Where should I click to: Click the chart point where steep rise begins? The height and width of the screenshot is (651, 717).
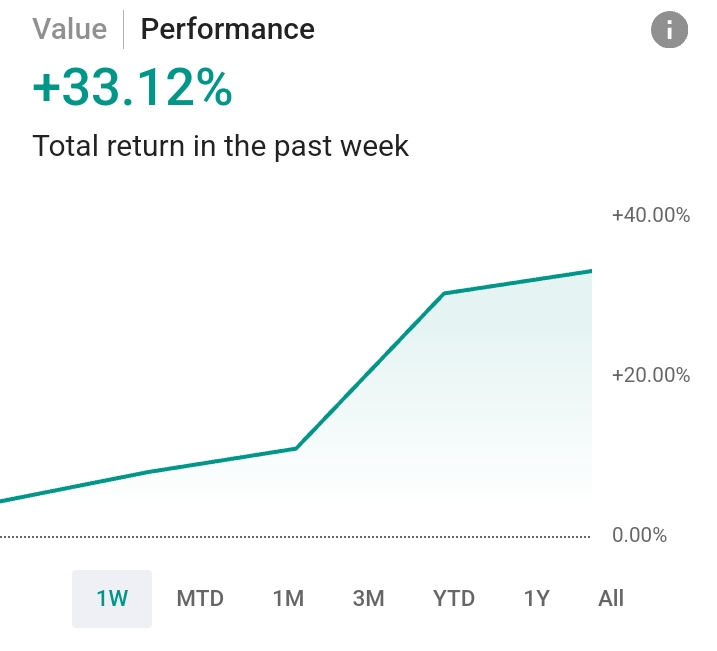click(x=296, y=448)
